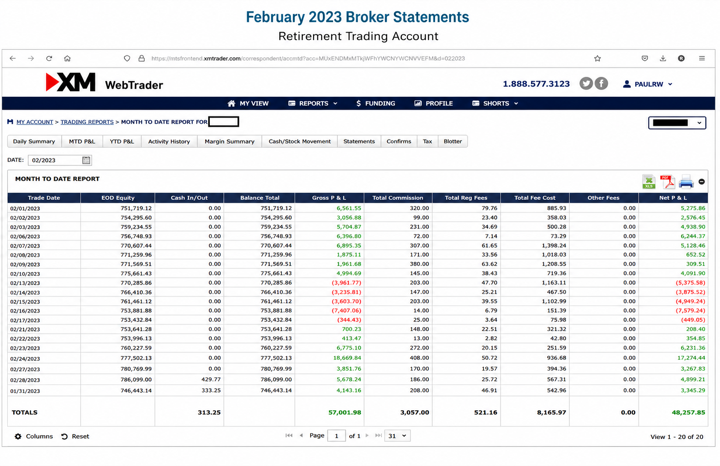Switch to Tax tab
This screenshot has height=466, width=720.
[x=427, y=141]
